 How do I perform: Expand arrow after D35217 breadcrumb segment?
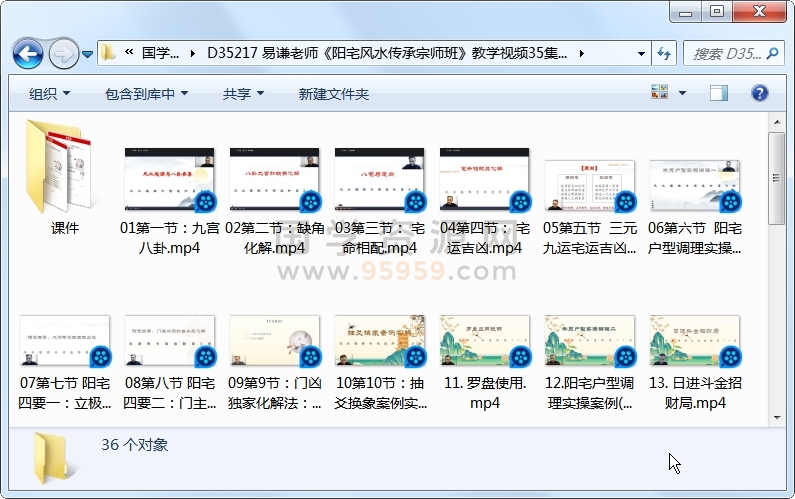[x=581, y=53]
